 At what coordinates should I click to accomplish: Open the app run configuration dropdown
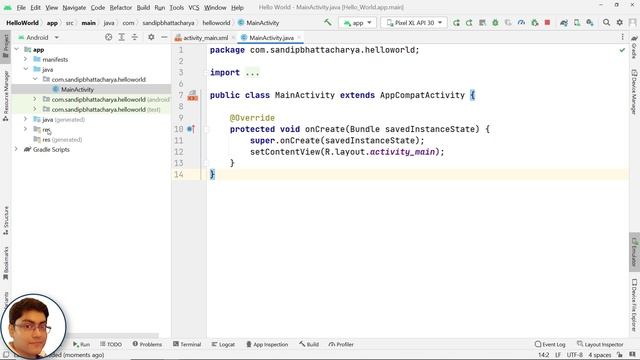[x=358, y=23]
